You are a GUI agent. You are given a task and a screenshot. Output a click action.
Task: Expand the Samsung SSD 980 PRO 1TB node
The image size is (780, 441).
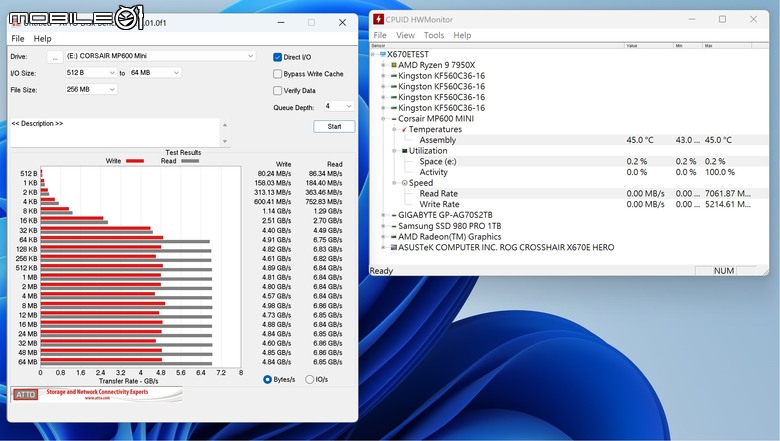pyautogui.click(x=384, y=226)
